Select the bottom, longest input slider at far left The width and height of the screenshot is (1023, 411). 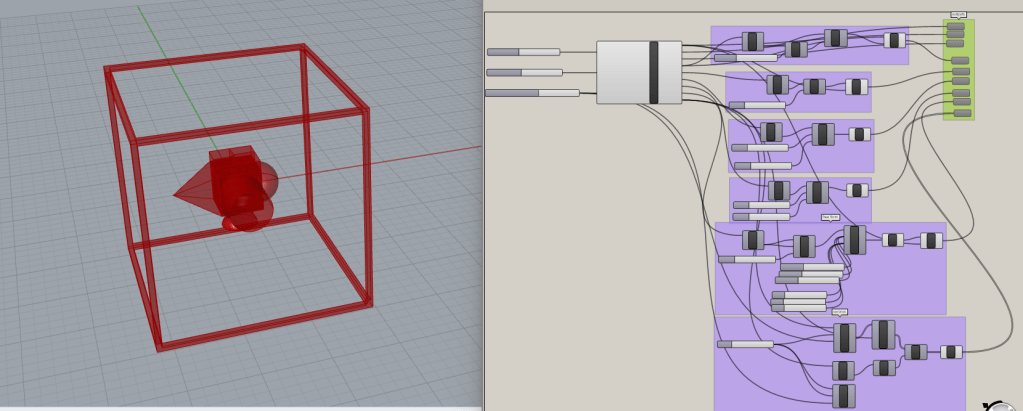(x=532, y=93)
